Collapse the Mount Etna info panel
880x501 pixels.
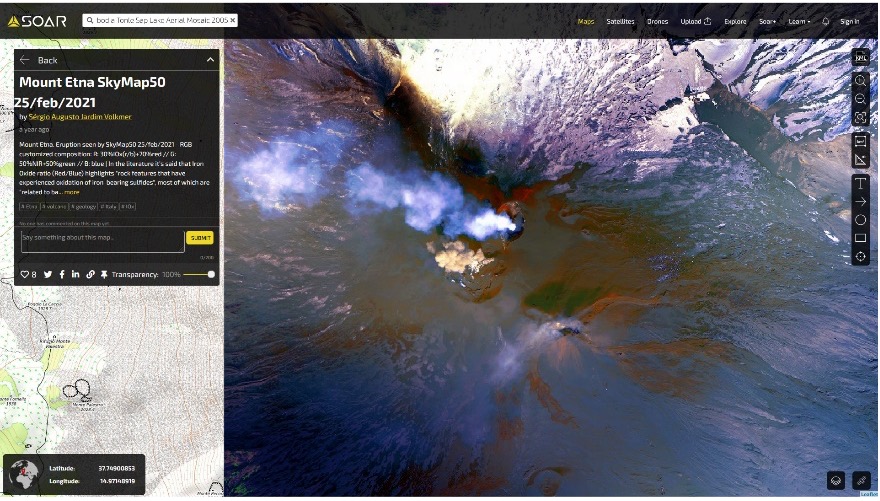tap(210, 60)
